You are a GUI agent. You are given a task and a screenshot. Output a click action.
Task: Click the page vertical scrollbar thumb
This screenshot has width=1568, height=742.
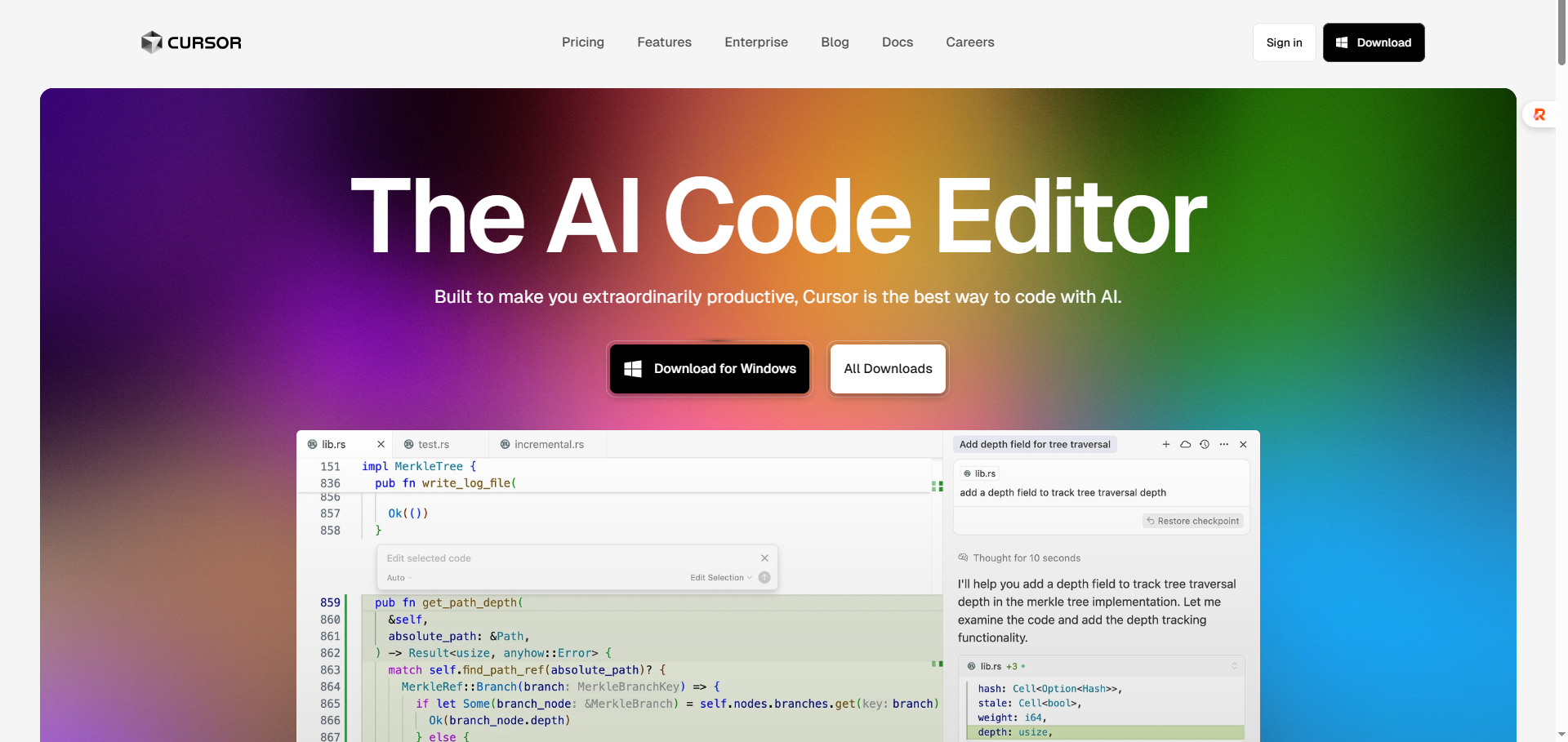tap(1561, 33)
